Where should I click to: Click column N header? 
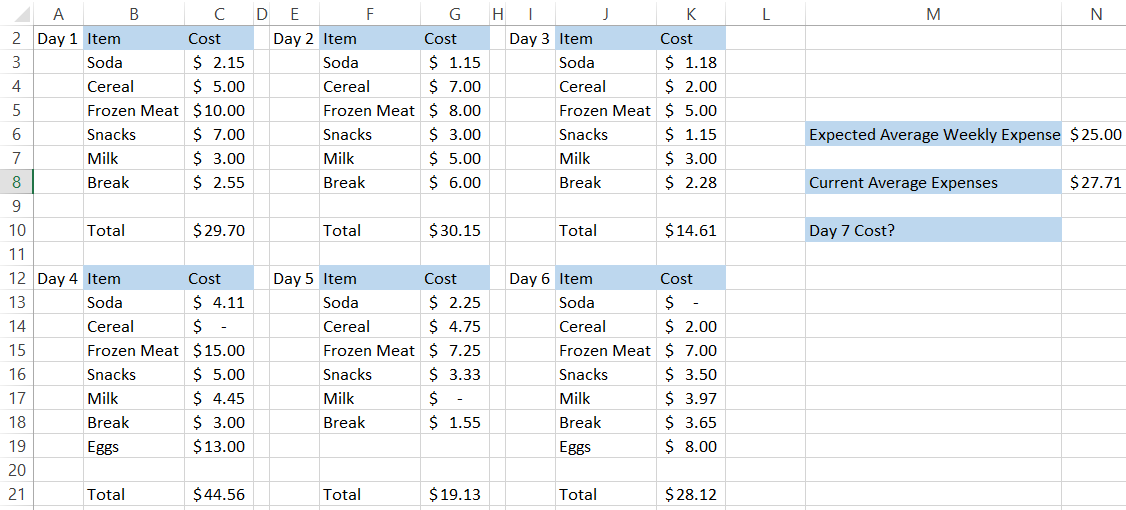pos(1094,14)
